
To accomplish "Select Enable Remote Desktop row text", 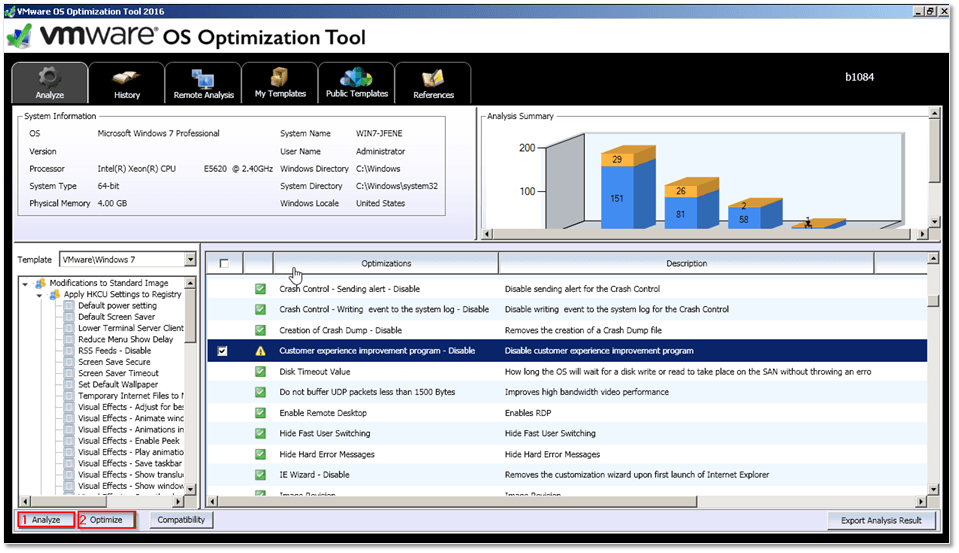I will tap(323, 414).
